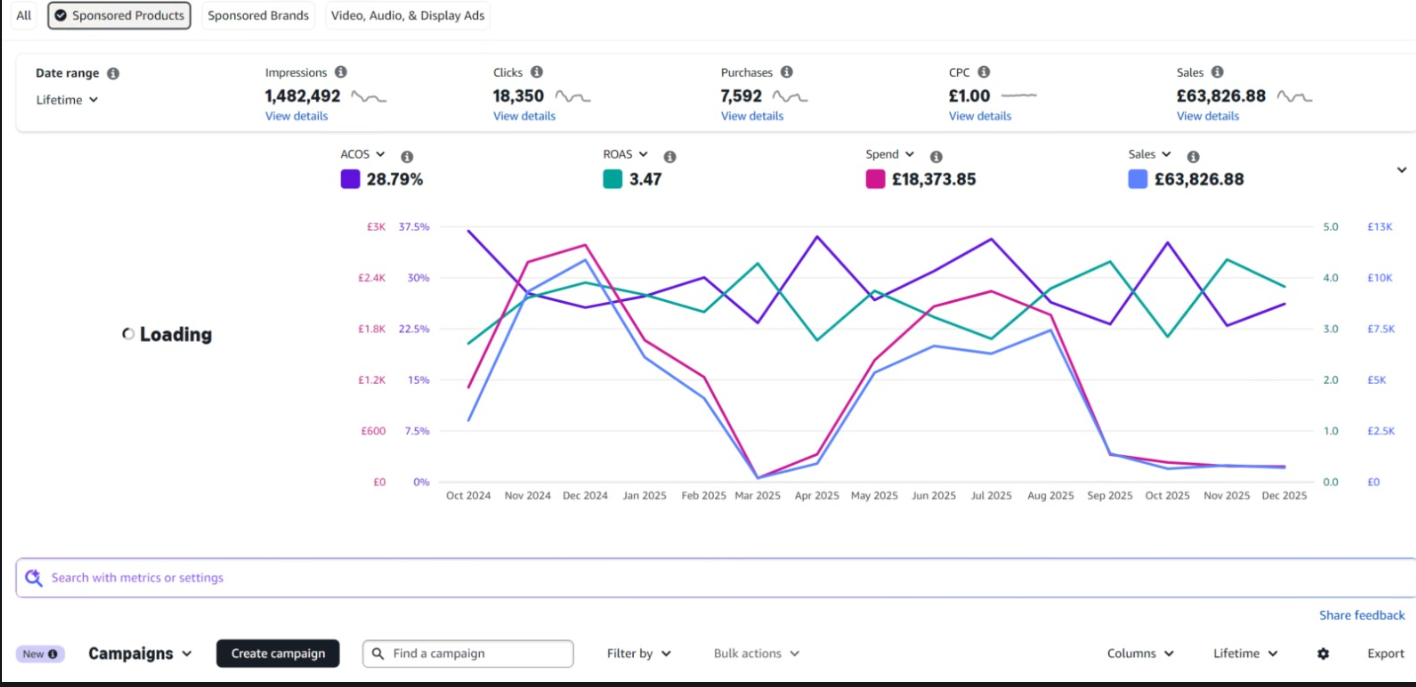The image size is (1416, 687).
Task: Click the £18,373.85 spend value
Action: tap(934, 179)
